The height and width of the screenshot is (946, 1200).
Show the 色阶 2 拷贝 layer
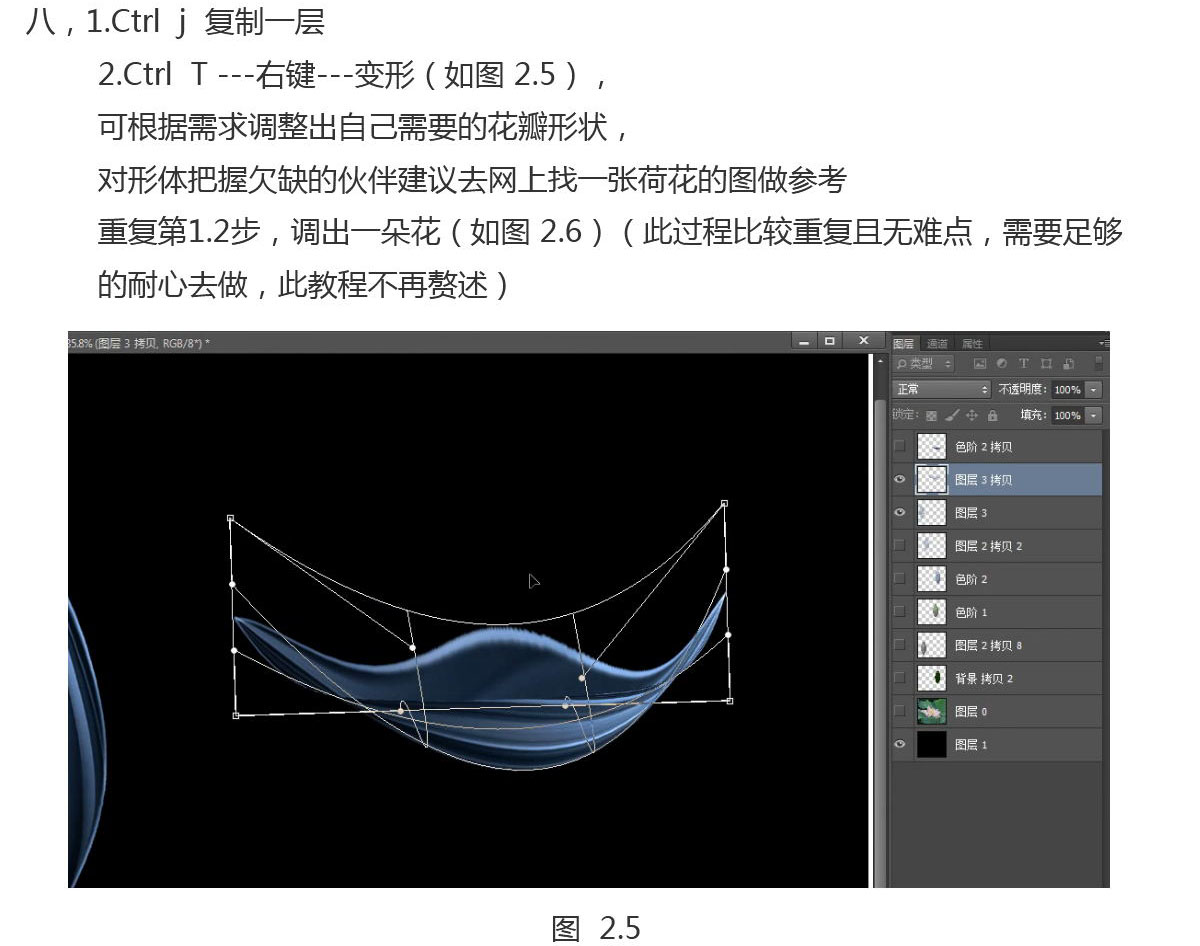click(x=900, y=447)
